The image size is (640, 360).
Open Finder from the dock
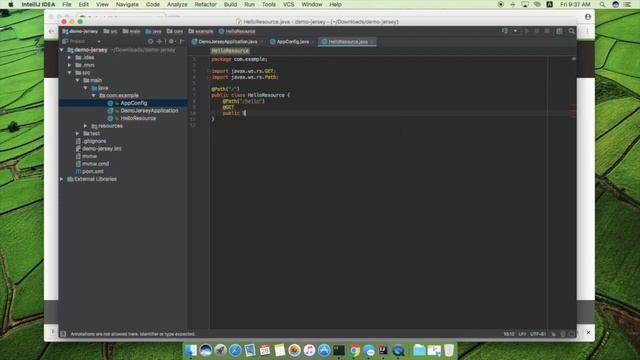coord(191,350)
